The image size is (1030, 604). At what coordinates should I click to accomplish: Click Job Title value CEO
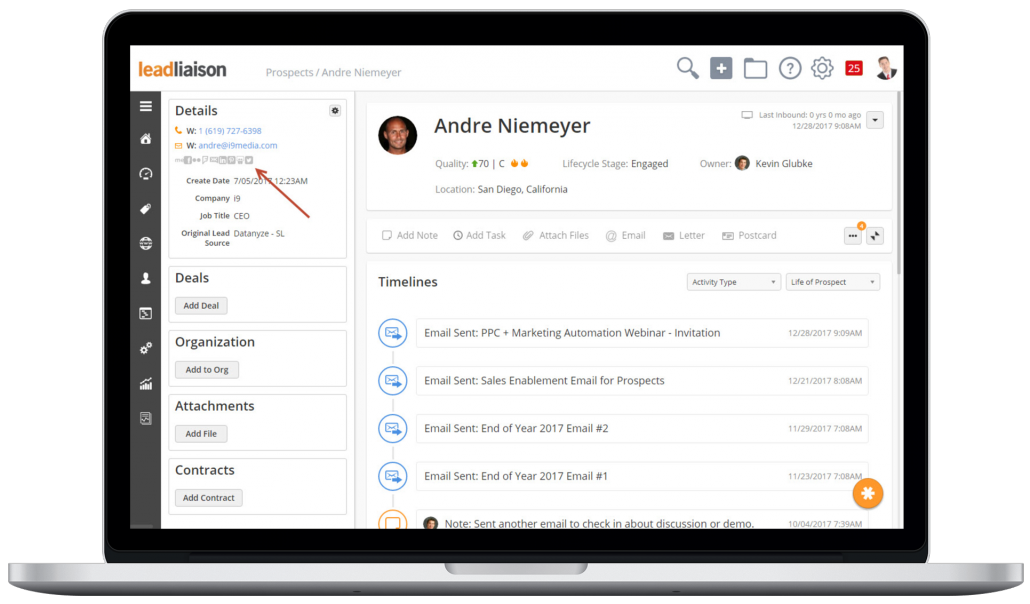tap(242, 216)
